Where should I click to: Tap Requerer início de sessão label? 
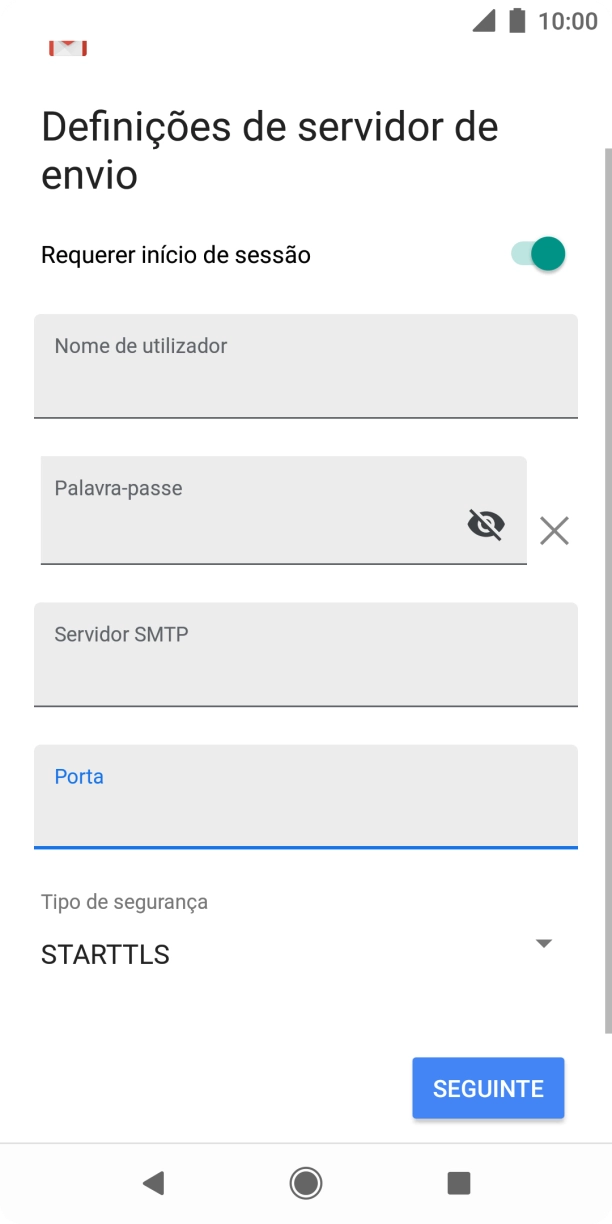click(174, 254)
